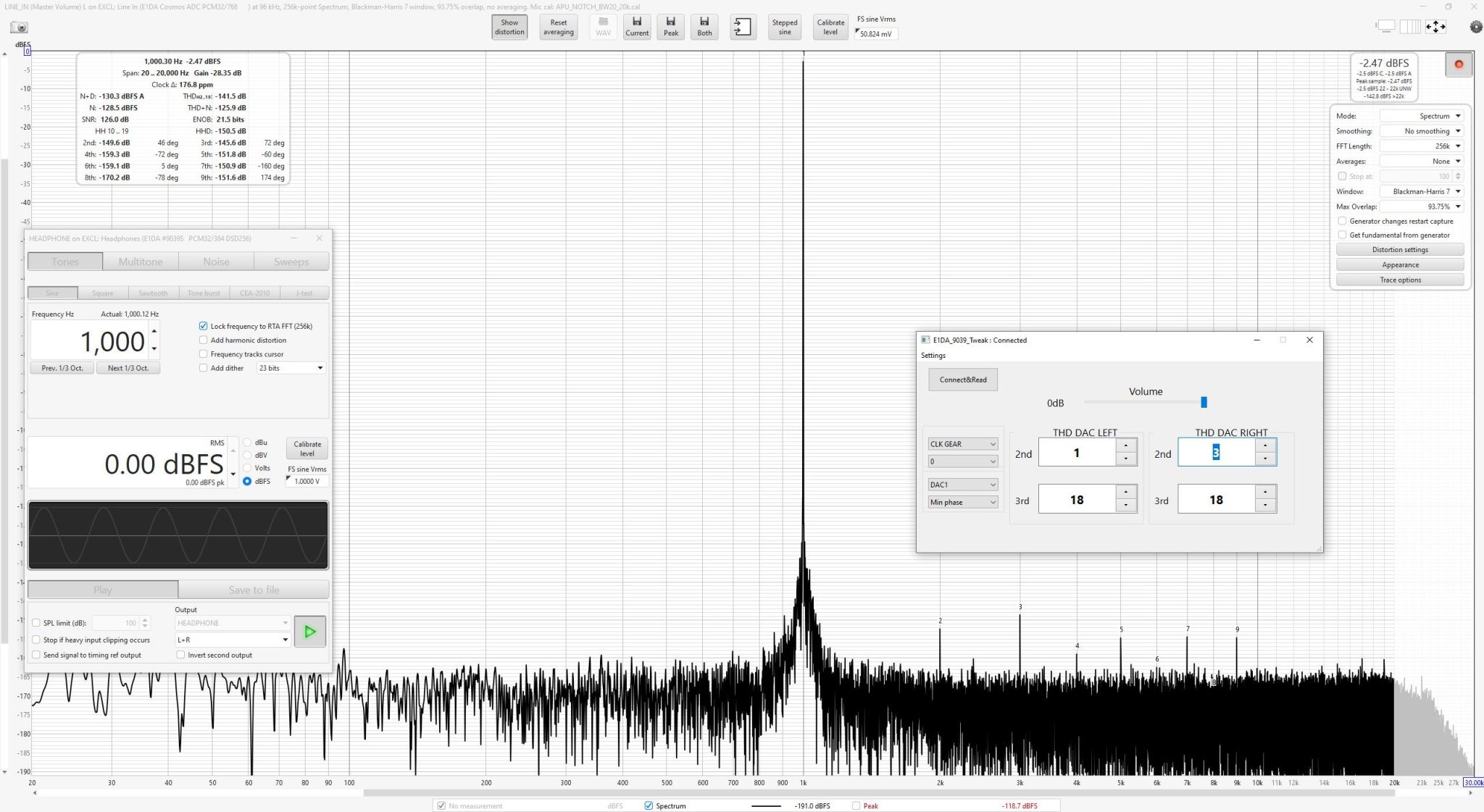Enable Lock frequency to RTA FFT checkbox

click(x=204, y=326)
